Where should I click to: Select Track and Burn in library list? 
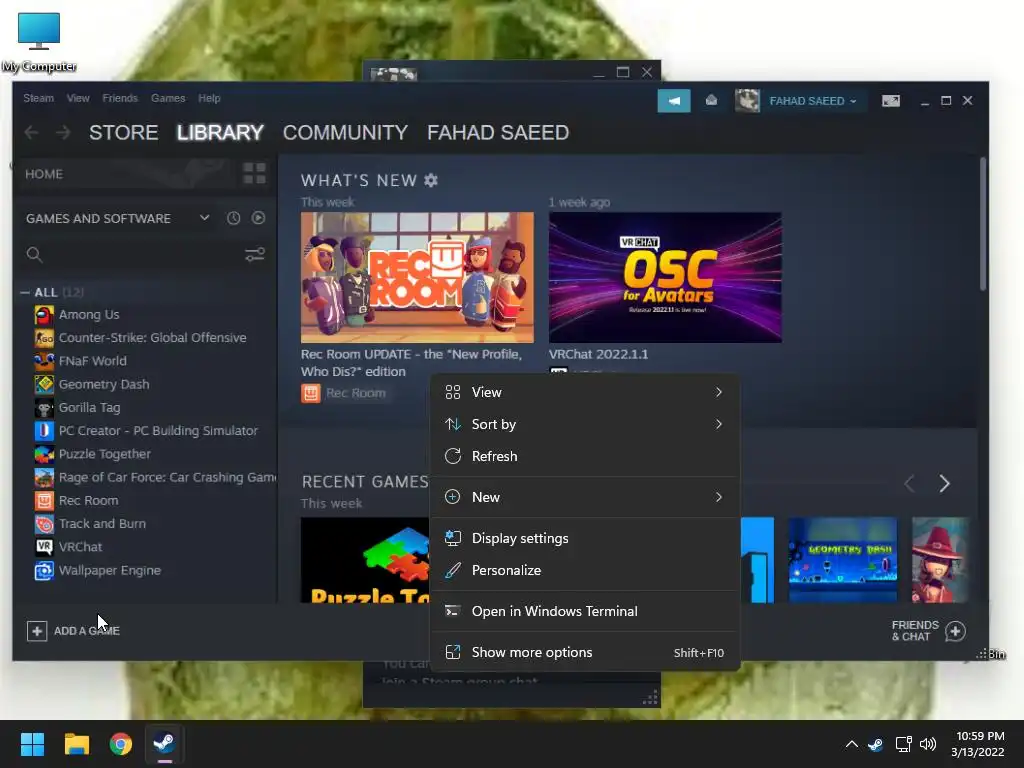pyautogui.click(x=102, y=524)
